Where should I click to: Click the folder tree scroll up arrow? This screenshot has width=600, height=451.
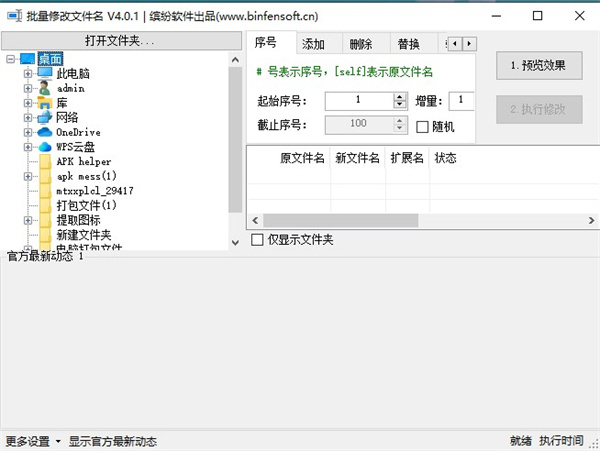pyautogui.click(x=235, y=60)
